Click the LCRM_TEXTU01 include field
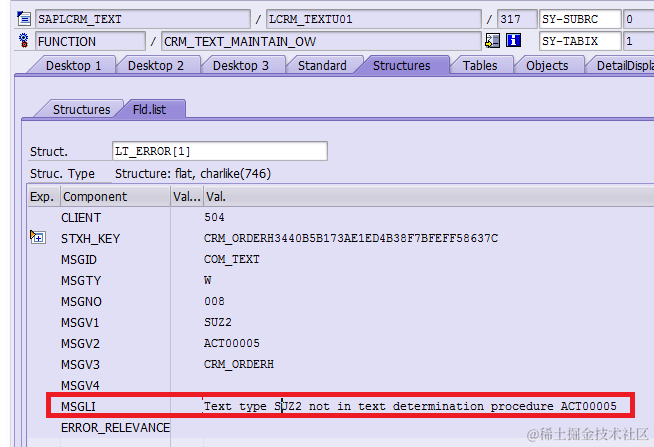Image resolution: width=654 pixels, height=447 pixels. (374, 19)
